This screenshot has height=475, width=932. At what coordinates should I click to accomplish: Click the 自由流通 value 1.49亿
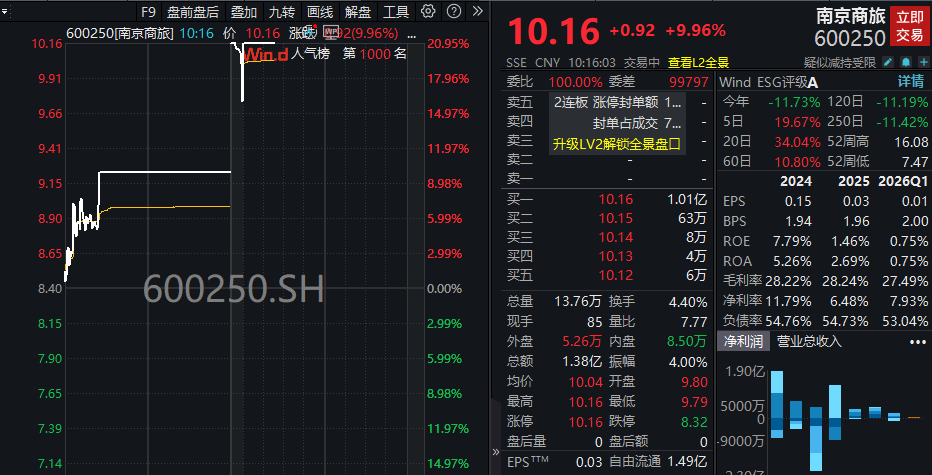(x=688, y=461)
